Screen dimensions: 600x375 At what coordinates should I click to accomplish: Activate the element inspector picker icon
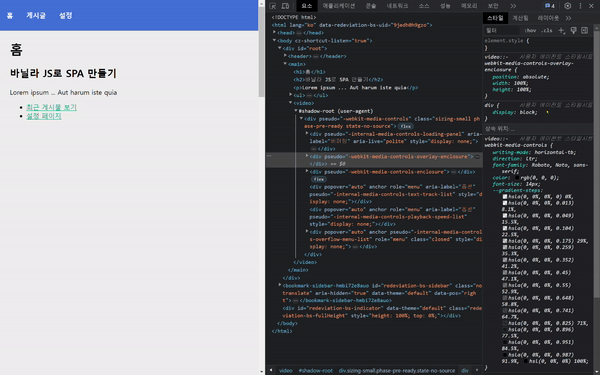click(x=273, y=6)
